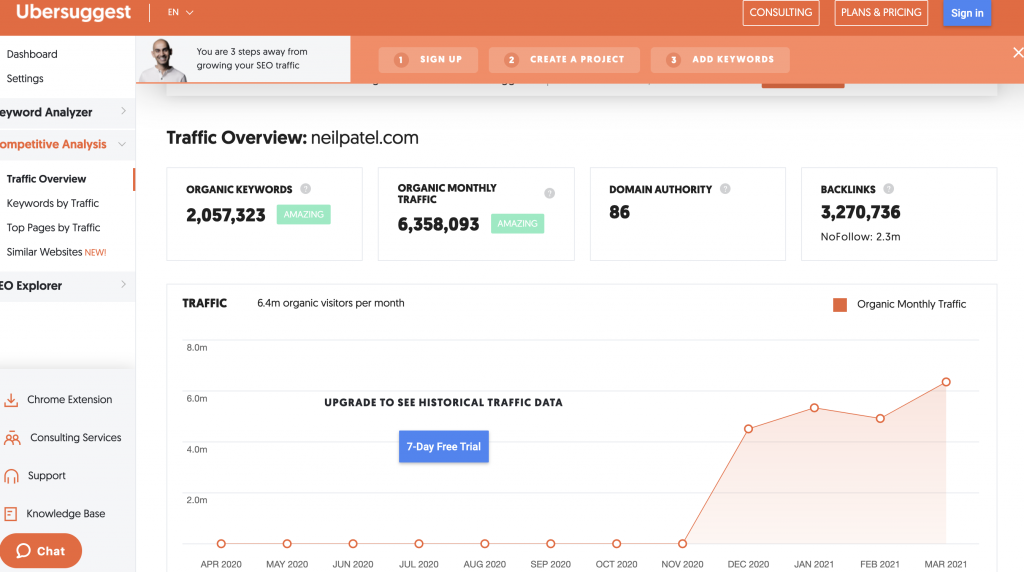1024x572 pixels.
Task: Click the MAR 2021 data point
Action: tap(946, 382)
